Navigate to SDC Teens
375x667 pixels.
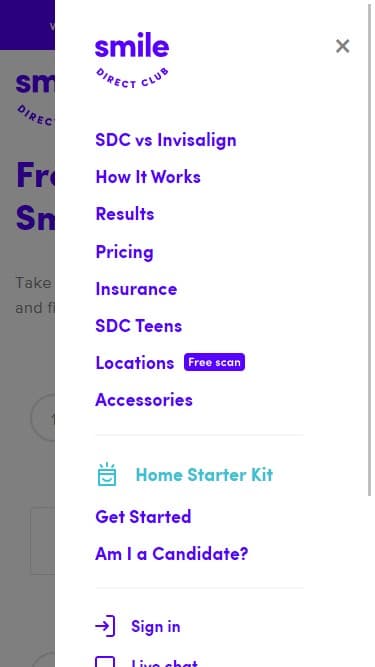tap(139, 326)
